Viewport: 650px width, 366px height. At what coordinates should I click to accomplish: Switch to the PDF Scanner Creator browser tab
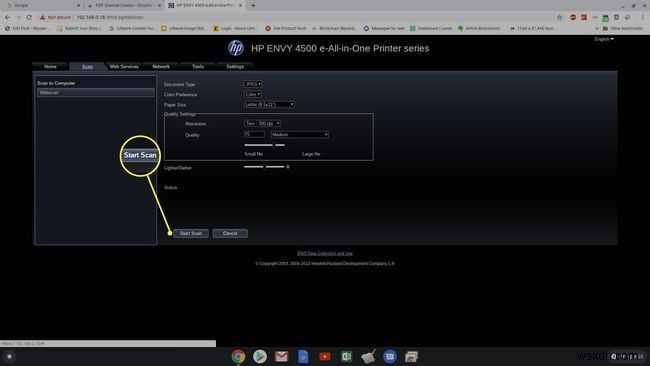123,5
